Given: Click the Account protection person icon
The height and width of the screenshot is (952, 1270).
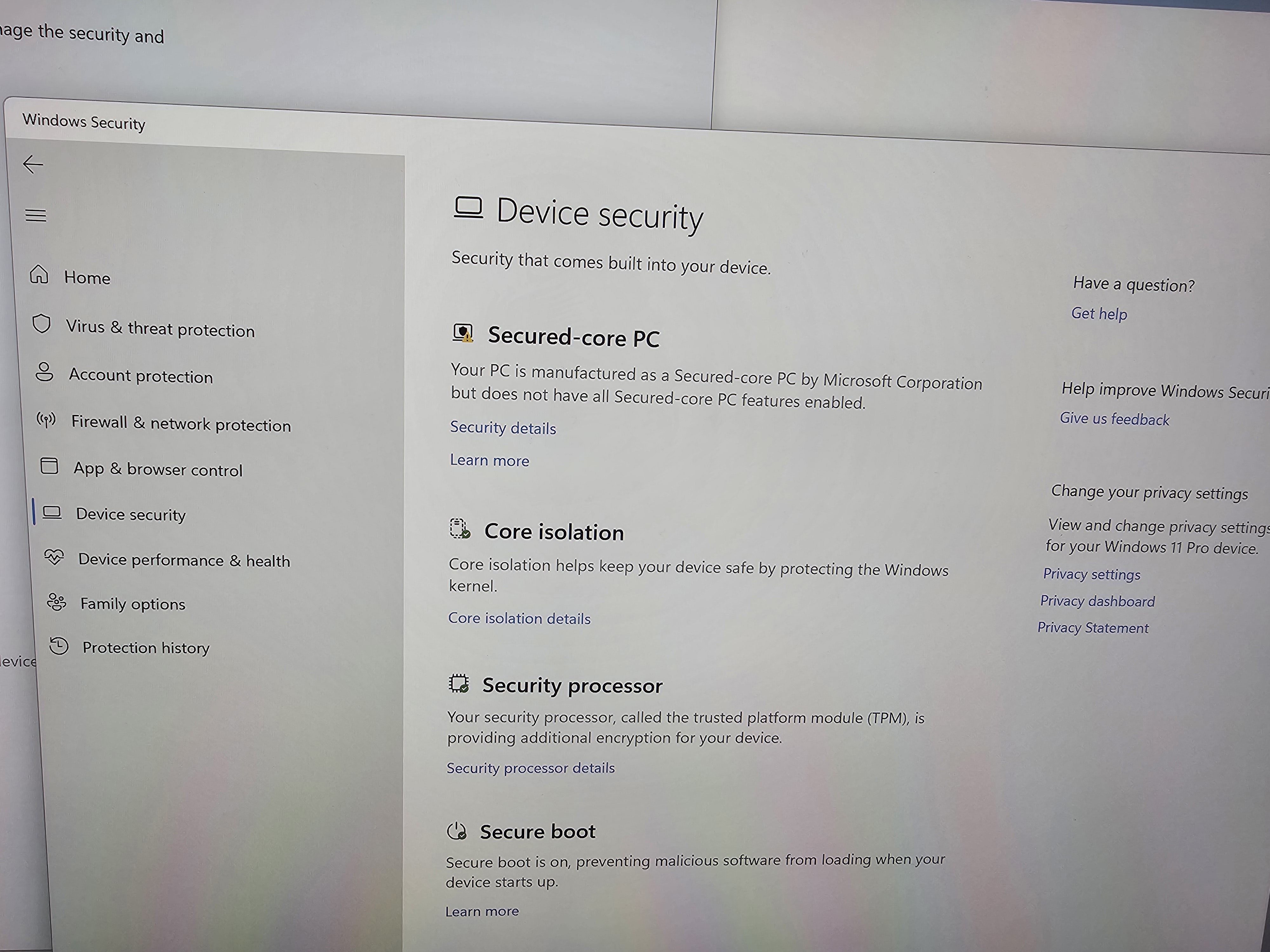Looking at the screenshot, I should tap(44, 371).
